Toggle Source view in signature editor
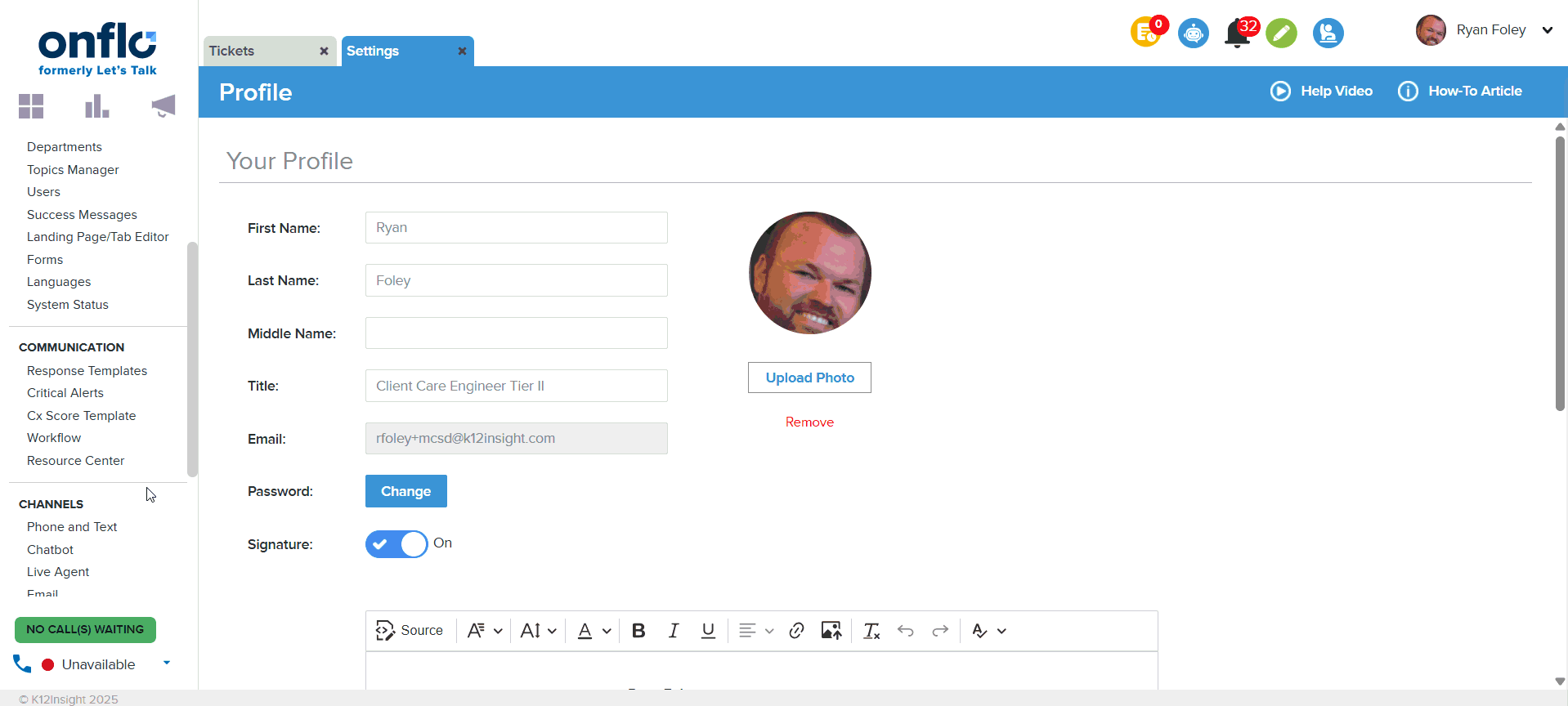Screen dimensions: 1568x706 click(x=409, y=631)
